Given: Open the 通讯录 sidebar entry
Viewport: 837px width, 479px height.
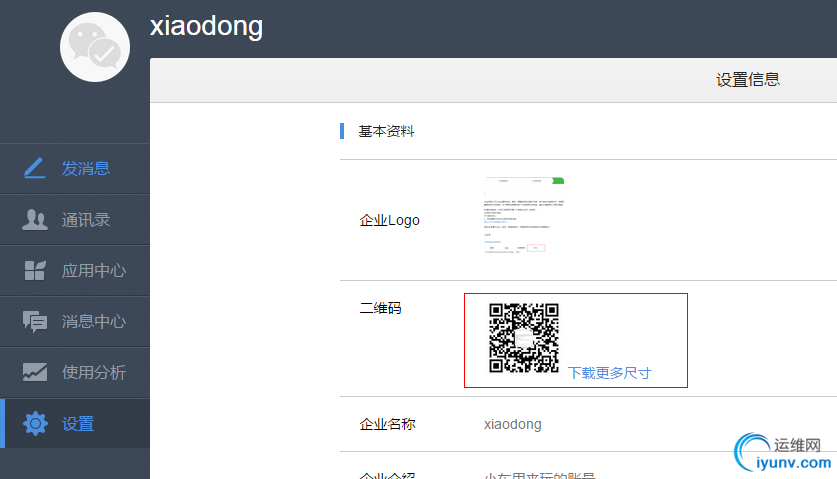Looking at the screenshot, I should click(x=75, y=220).
